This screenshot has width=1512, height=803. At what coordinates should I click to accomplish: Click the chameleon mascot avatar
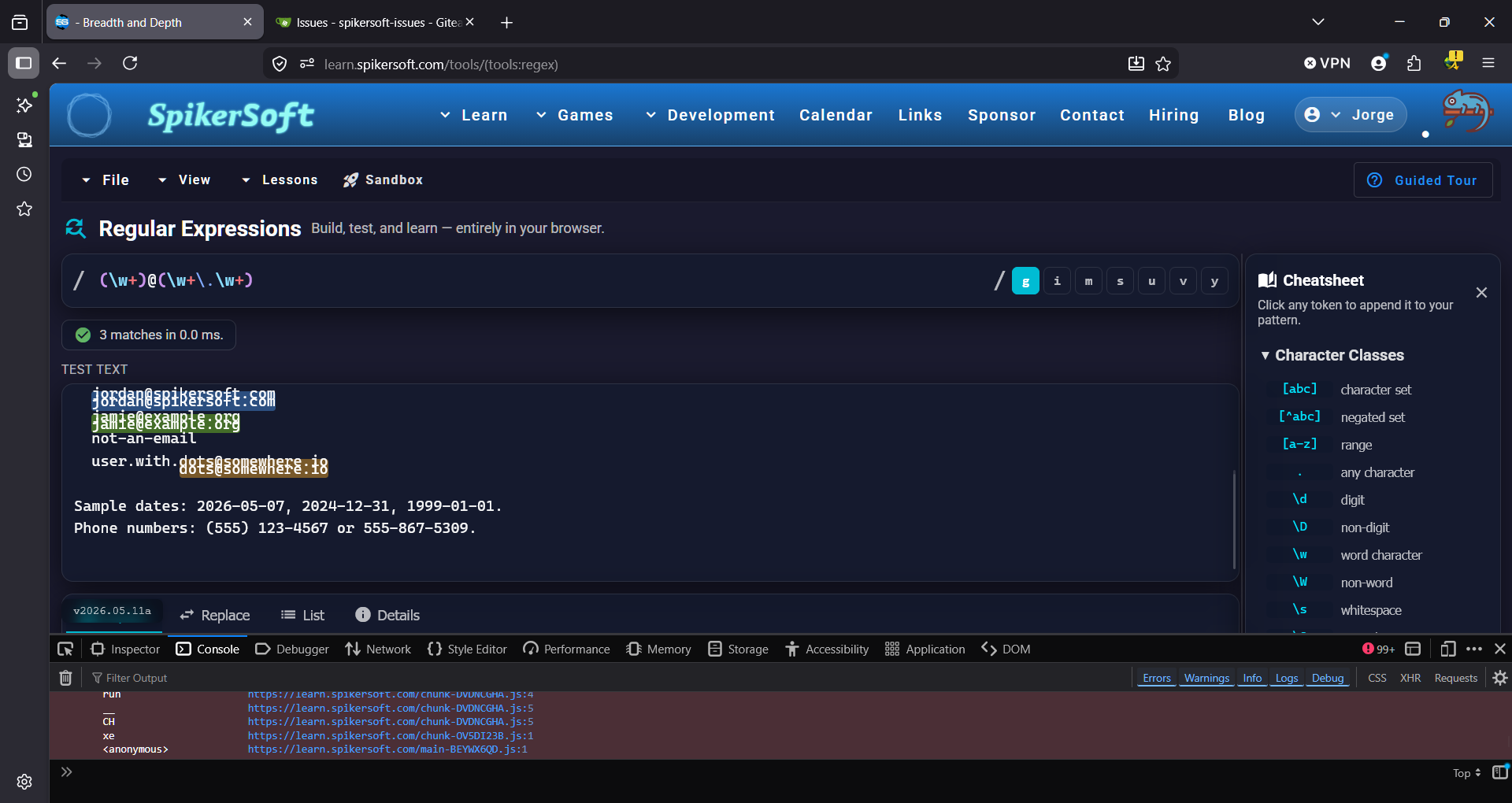(1467, 113)
